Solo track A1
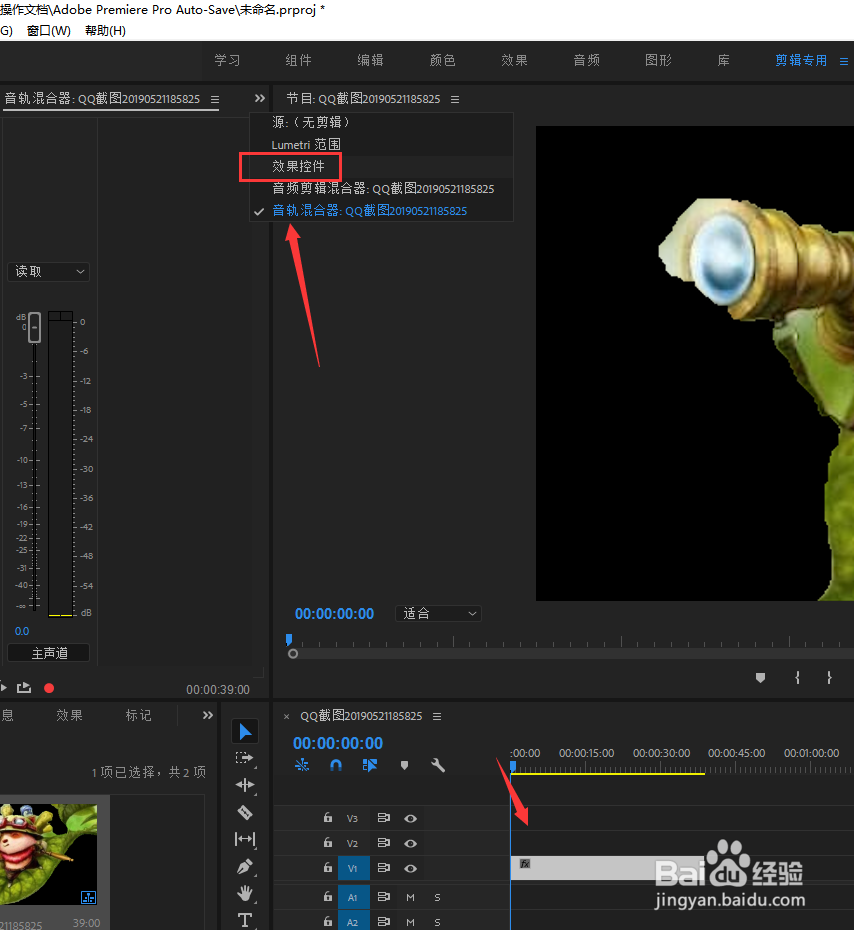 437,897
